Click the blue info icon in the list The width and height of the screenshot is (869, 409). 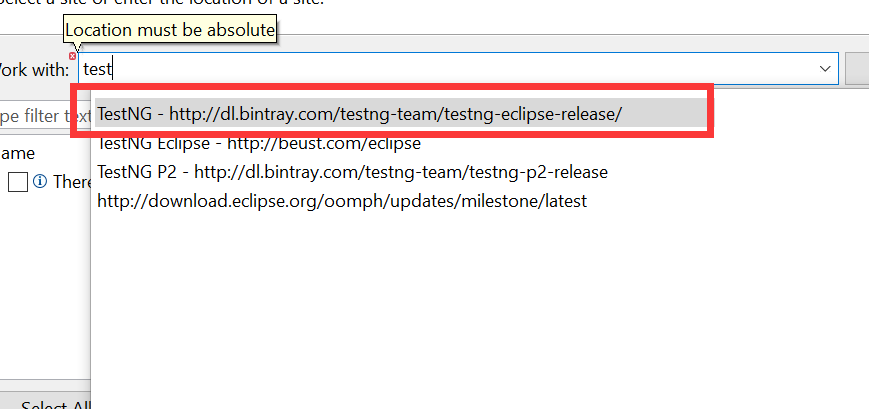tap(40, 181)
